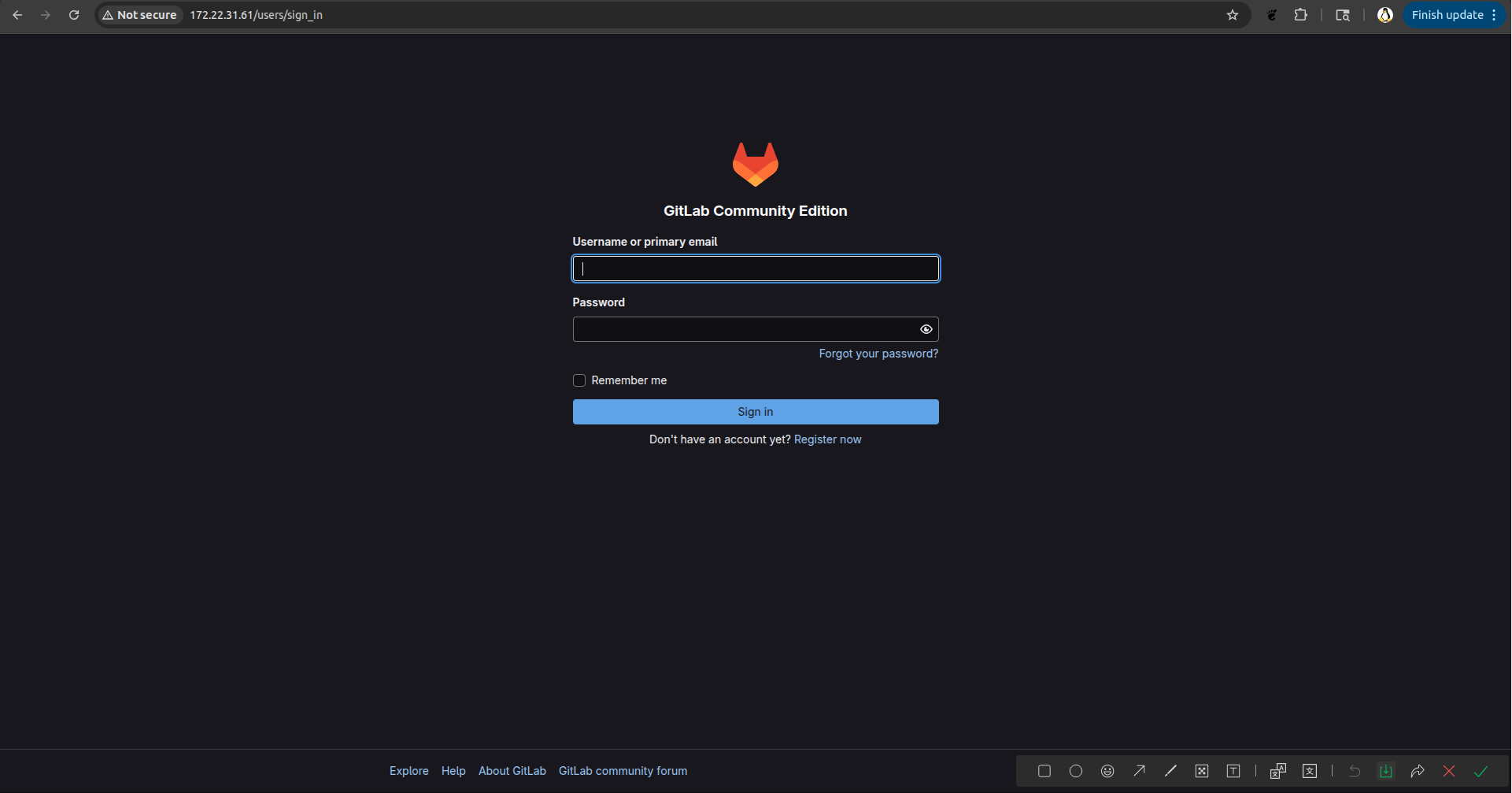This screenshot has height=793, width=1512.
Task: Open the browser extensions puzzle icon
Action: click(x=1301, y=15)
